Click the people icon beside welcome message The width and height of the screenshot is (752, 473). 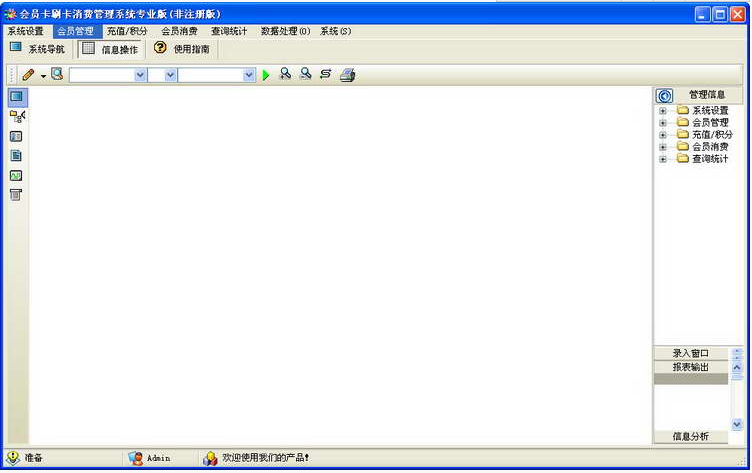point(210,458)
